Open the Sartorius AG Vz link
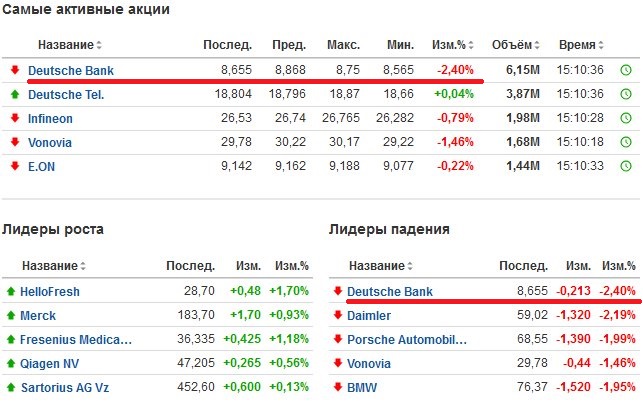Viewport: 643px width, 403px height. 65,387
